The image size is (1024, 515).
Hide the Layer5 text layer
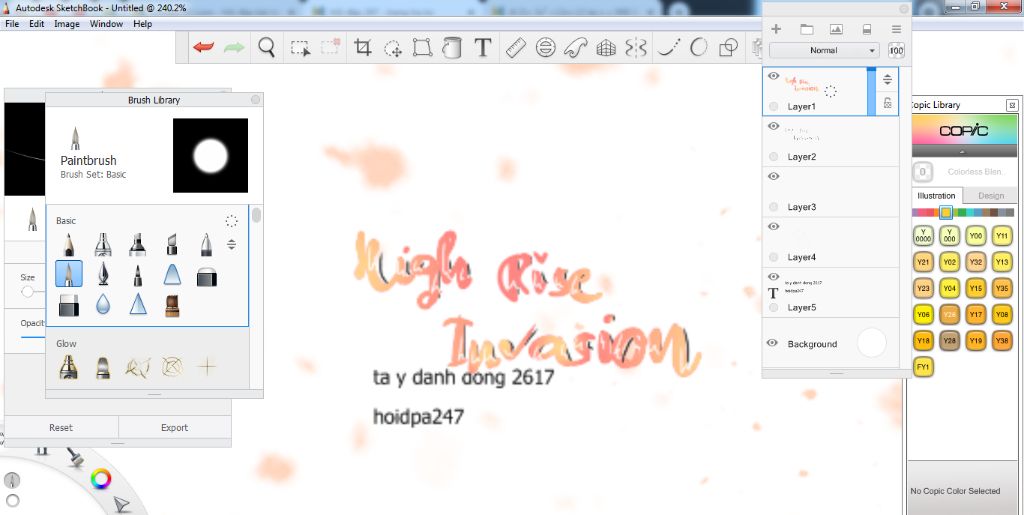(x=773, y=277)
